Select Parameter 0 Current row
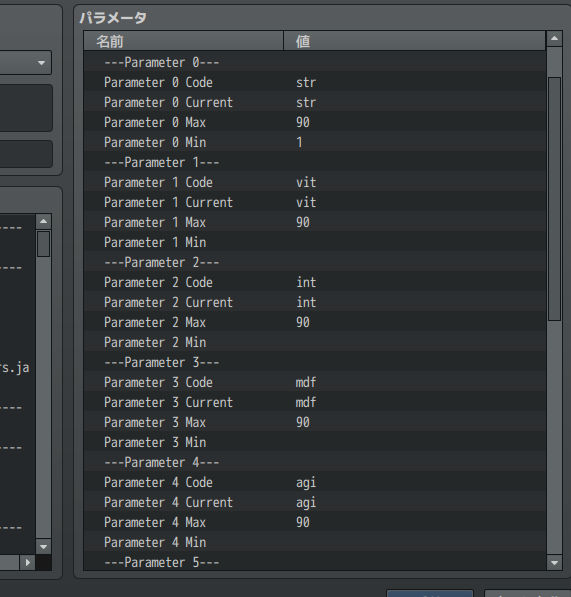 click(x=315, y=102)
